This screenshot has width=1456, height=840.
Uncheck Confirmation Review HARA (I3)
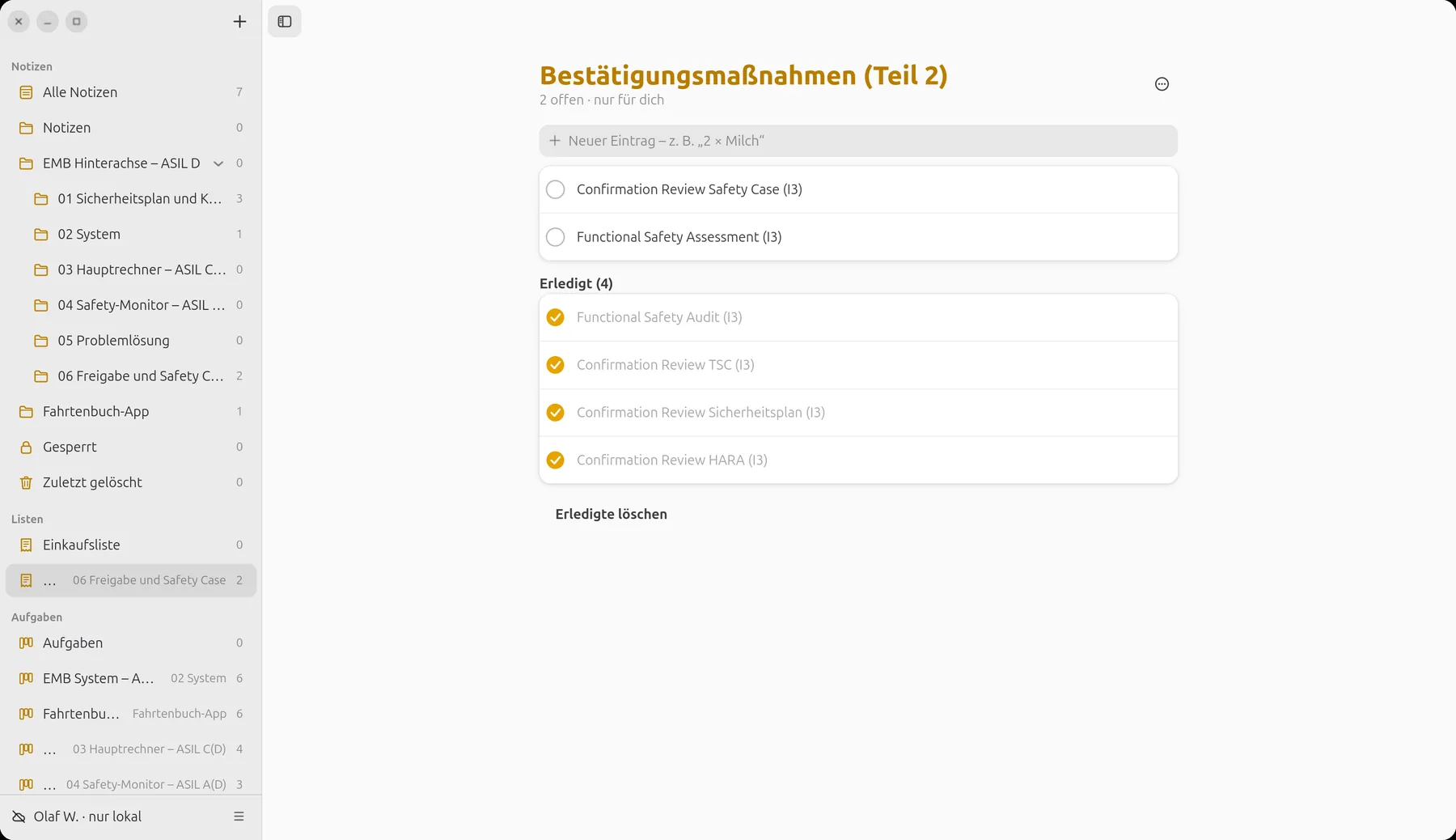[x=555, y=460]
